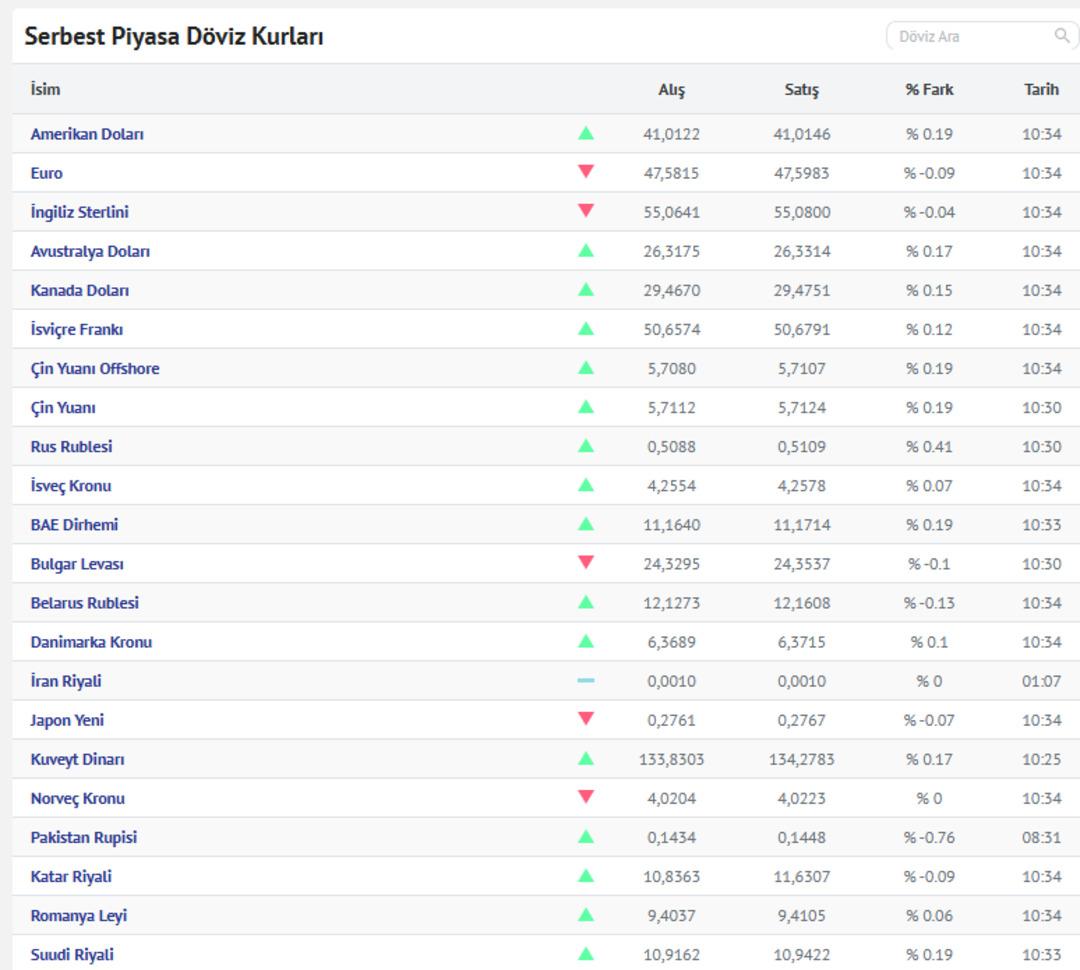This screenshot has width=1080, height=970.
Task: Click up arrow in Kuveyt Dinarı row
Action: pyautogui.click(x=585, y=759)
